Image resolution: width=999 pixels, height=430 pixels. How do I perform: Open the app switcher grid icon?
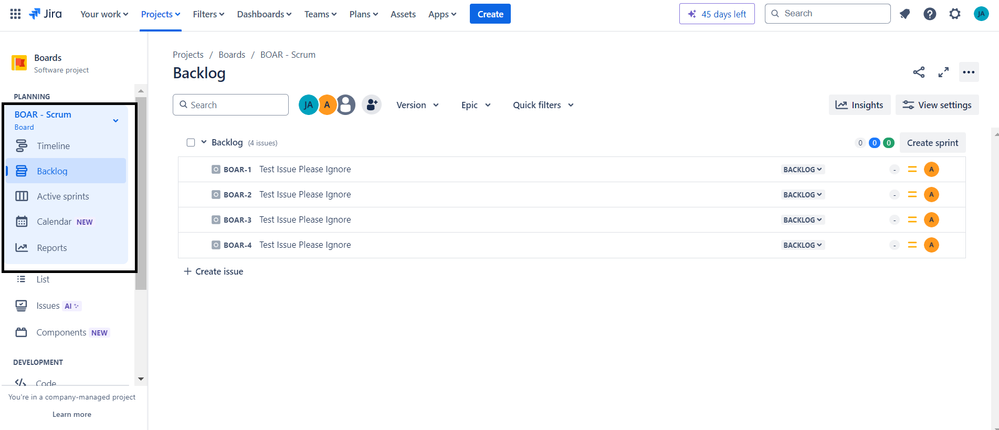[15, 13]
